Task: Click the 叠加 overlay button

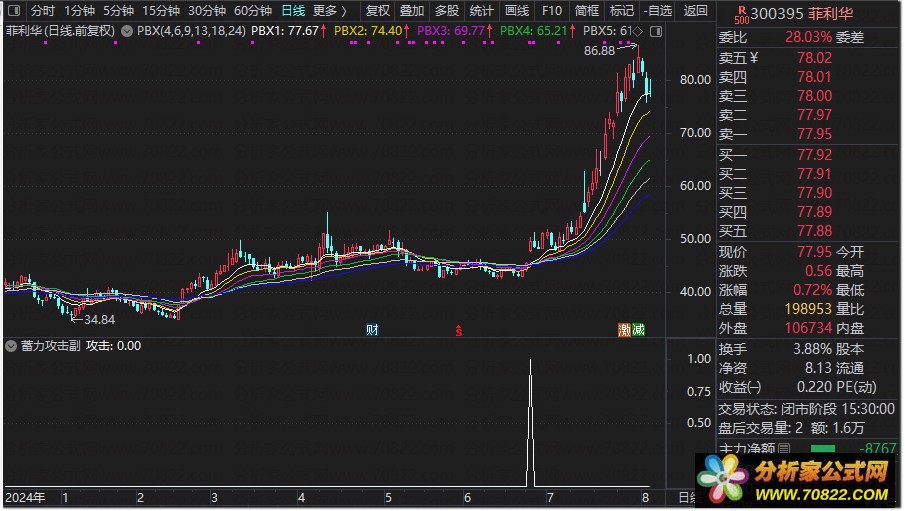Action: [x=412, y=10]
